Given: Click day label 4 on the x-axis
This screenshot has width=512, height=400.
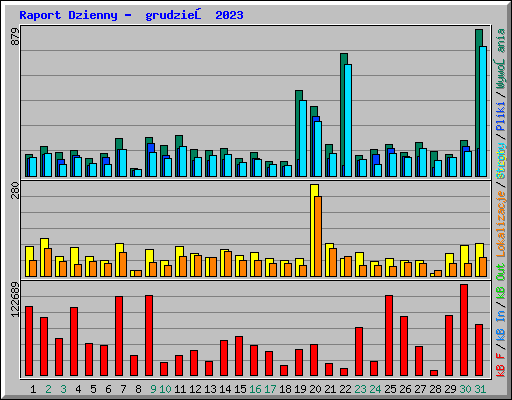Looking at the screenshot, I should tap(78, 389).
